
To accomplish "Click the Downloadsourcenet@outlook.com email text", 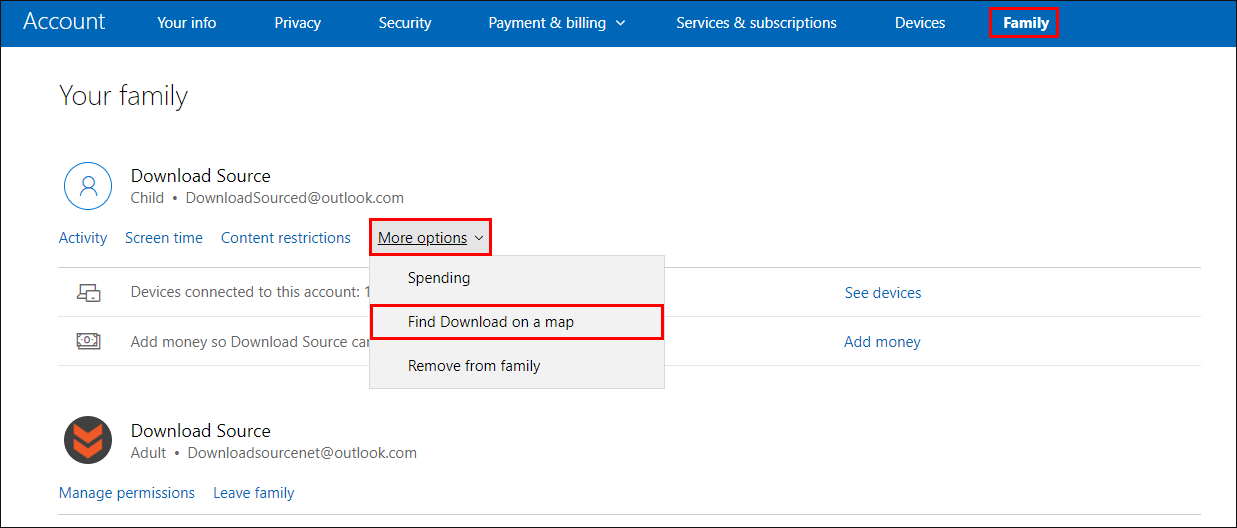I will pyautogui.click(x=302, y=453).
